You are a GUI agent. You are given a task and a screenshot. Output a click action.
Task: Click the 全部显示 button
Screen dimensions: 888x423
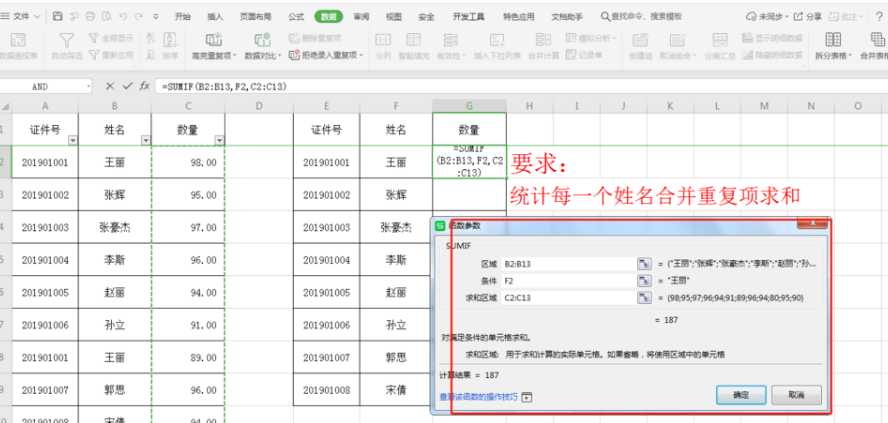[112, 38]
